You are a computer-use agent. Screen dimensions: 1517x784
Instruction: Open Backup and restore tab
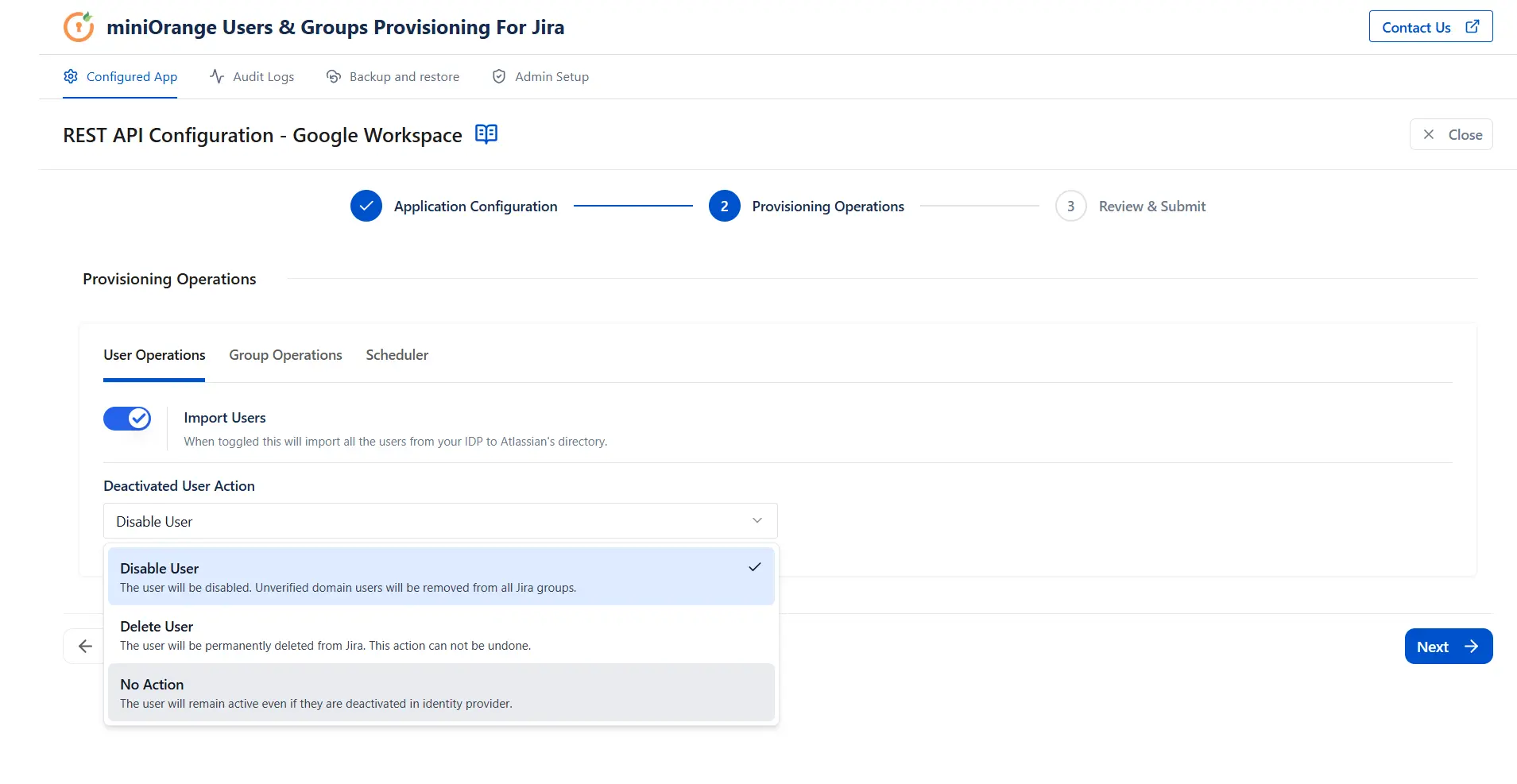tap(393, 76)
